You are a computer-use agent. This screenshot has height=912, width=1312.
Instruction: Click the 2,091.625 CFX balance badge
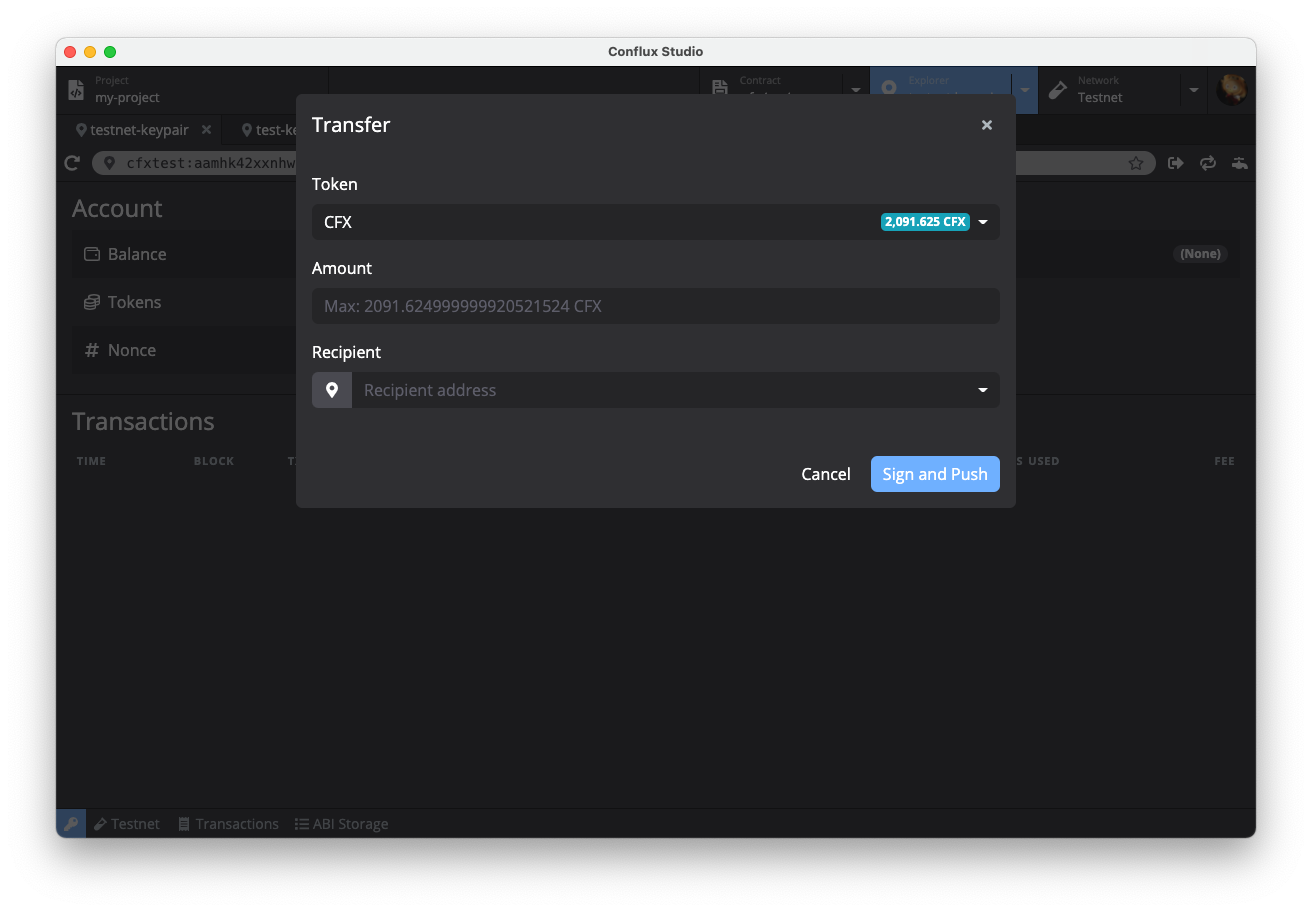point(925,222)
